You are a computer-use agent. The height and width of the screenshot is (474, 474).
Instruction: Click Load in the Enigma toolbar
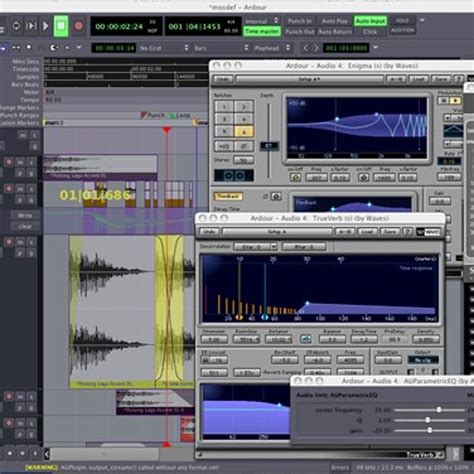[419, 79]
